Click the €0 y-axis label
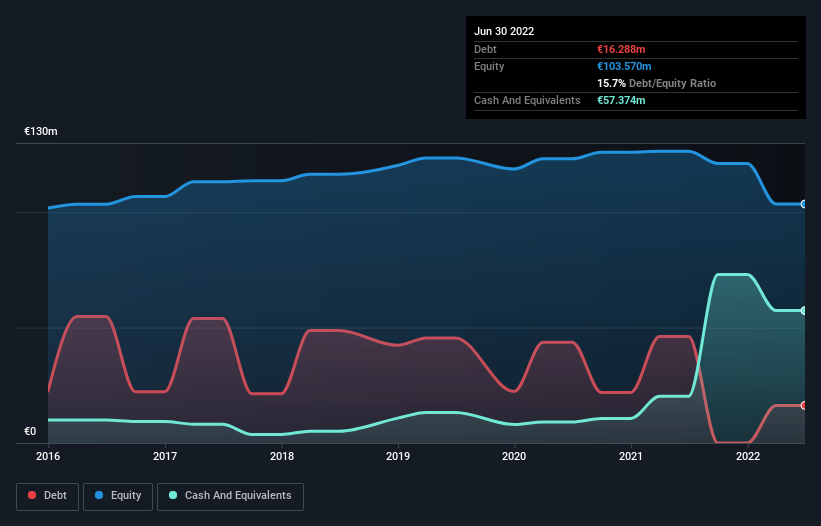 pos(30,431)
